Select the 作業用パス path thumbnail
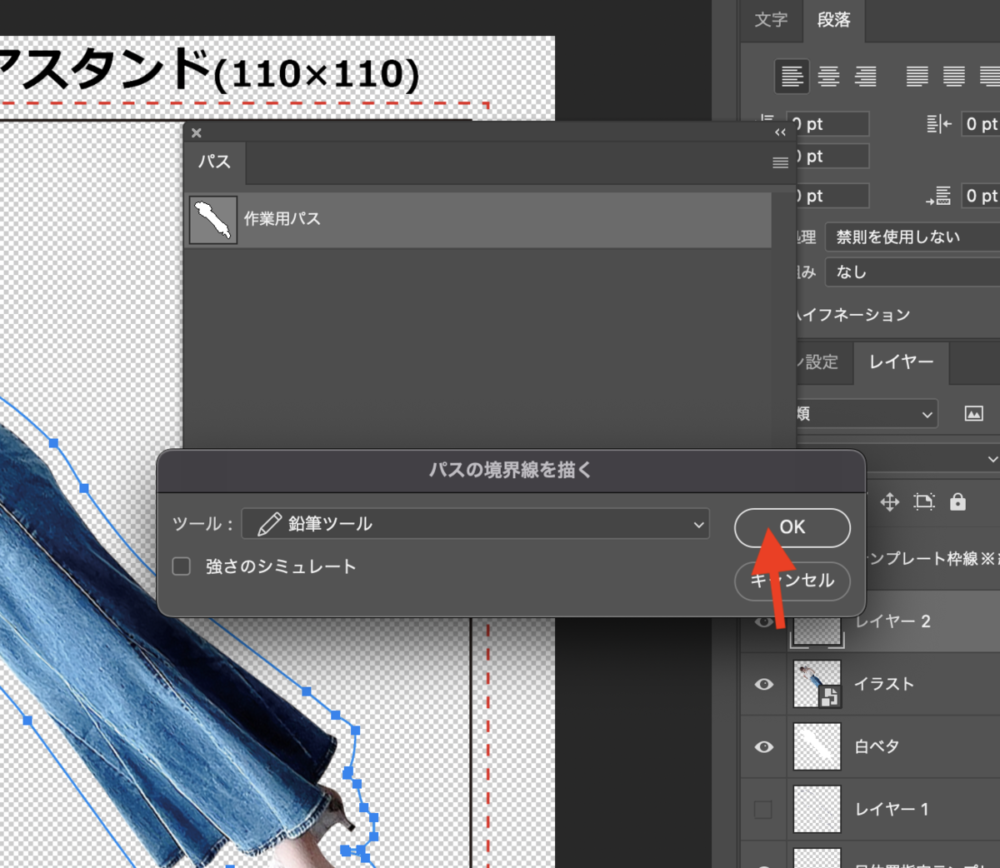Viewport: 1000px width, 868px height. 214,219
